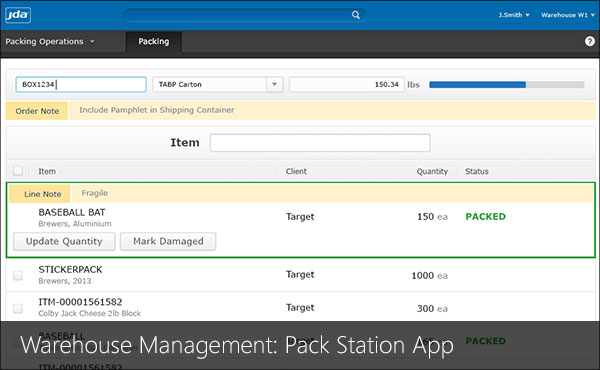The height and width of the screenshot is (370, 600).
Task: Click the Quantity column header
Action: [x=432, y=171]
